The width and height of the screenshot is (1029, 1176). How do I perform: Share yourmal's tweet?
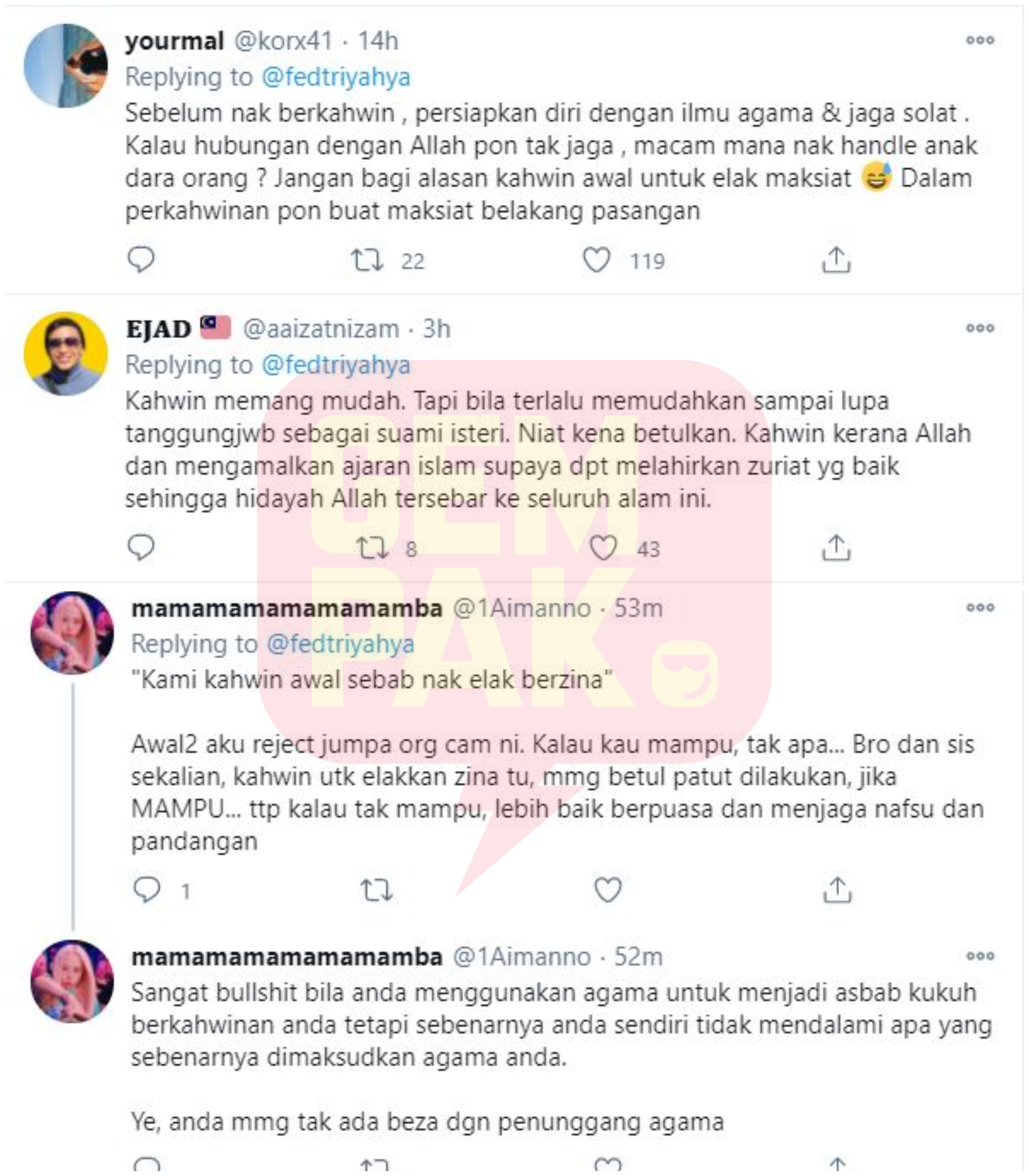coord(836,260)
